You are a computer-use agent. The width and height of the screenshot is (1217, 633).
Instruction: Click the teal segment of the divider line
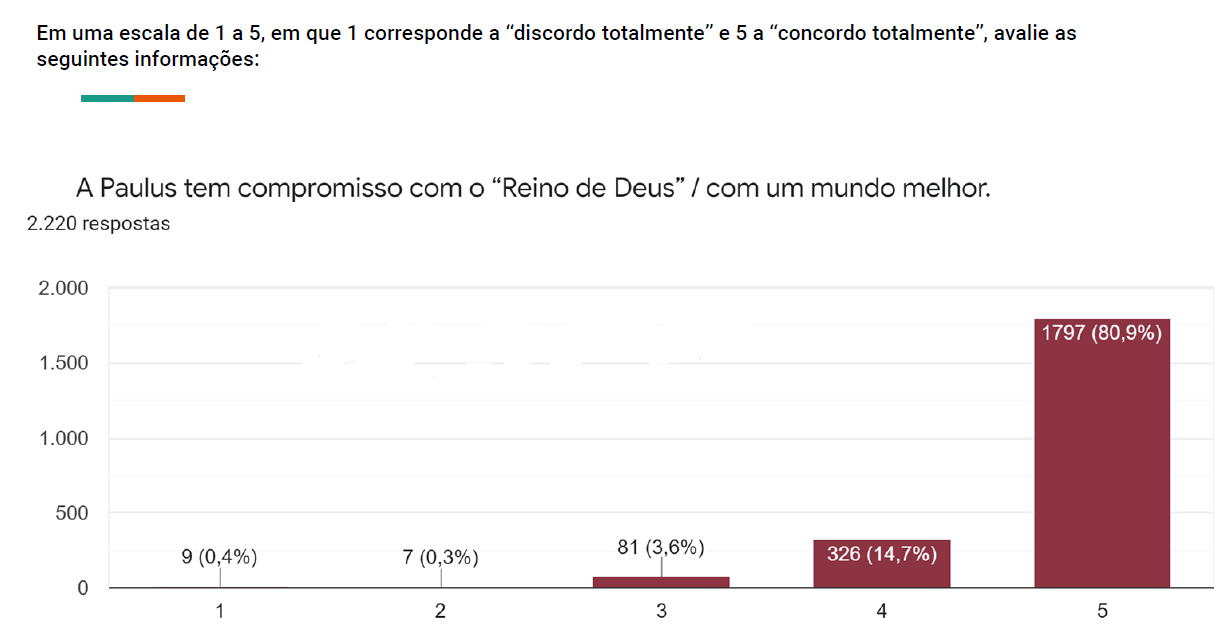107,98
